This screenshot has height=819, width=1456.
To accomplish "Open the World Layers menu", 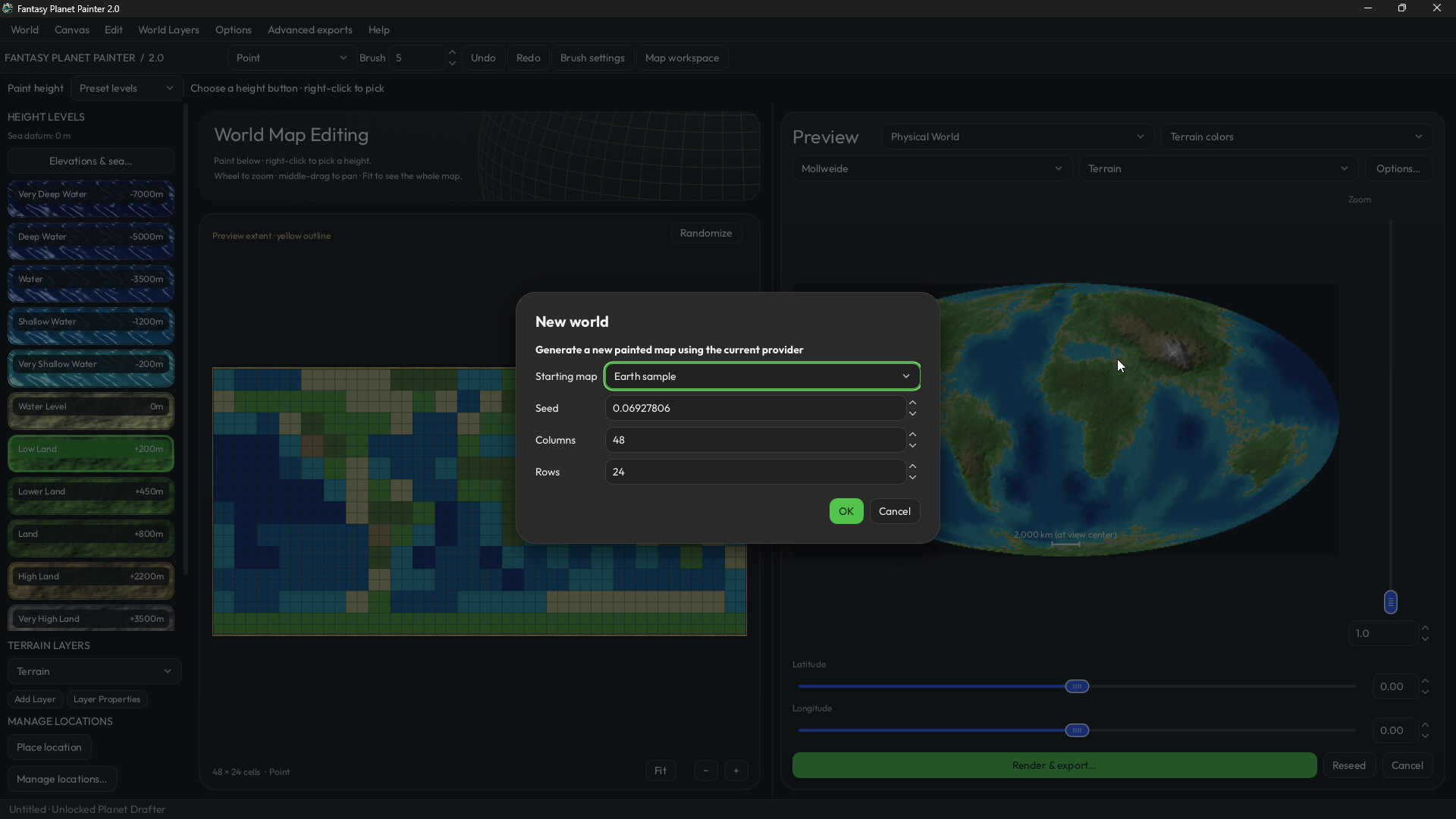I will (168, 30).
